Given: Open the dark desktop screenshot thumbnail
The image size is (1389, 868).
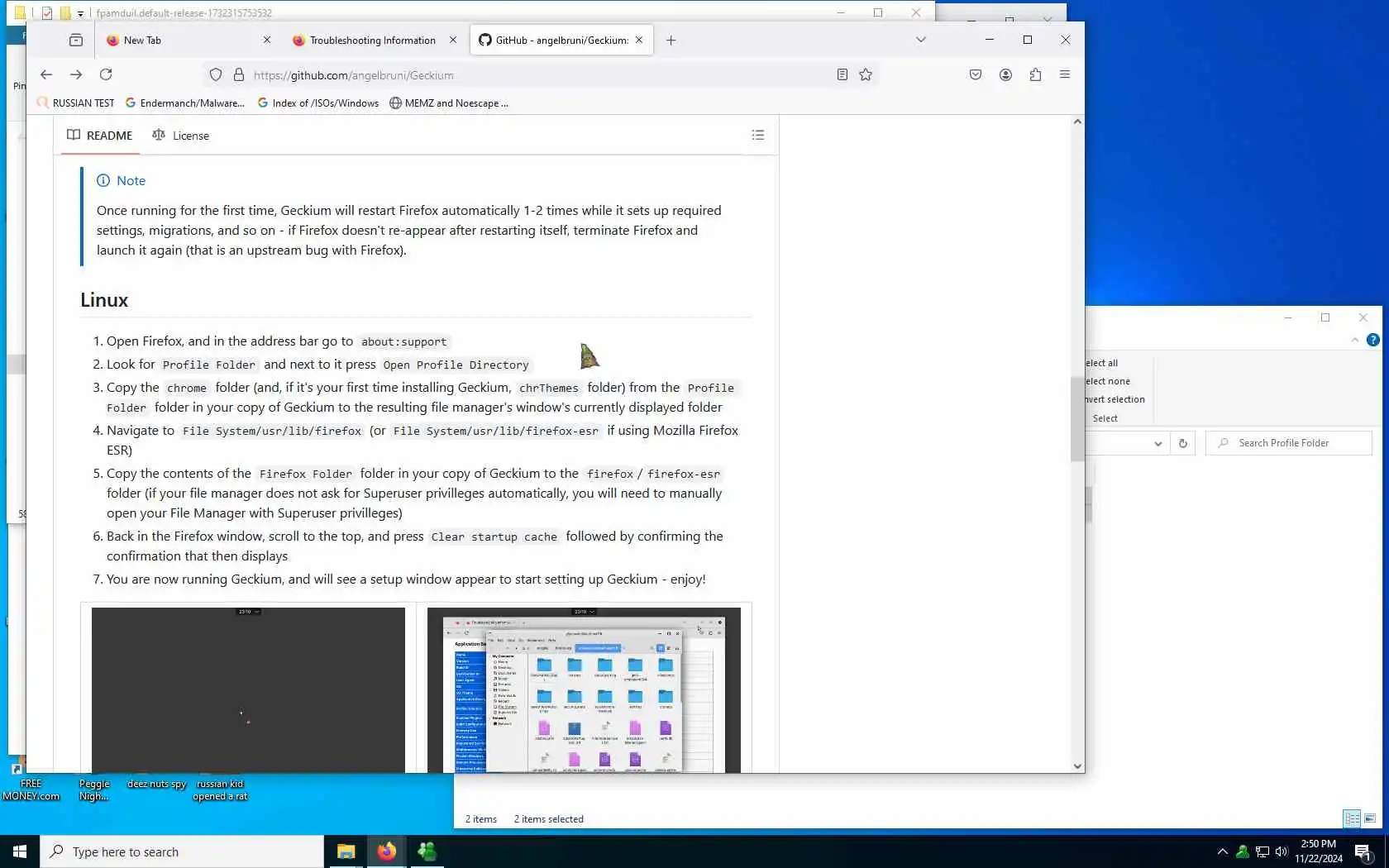Looking at the screenshot, I should pos(248,690).
